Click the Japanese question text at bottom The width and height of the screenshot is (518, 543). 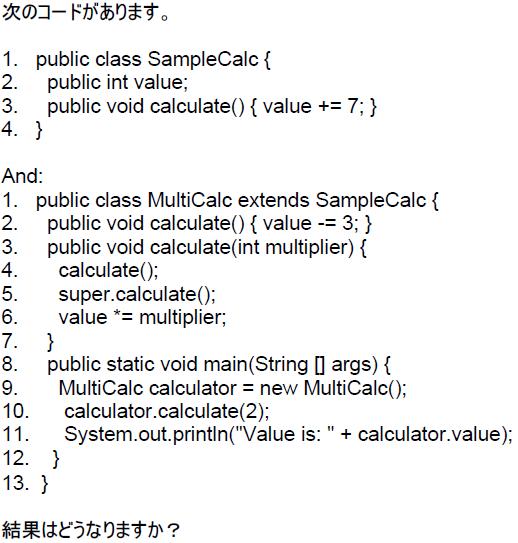tap(91, 531)
